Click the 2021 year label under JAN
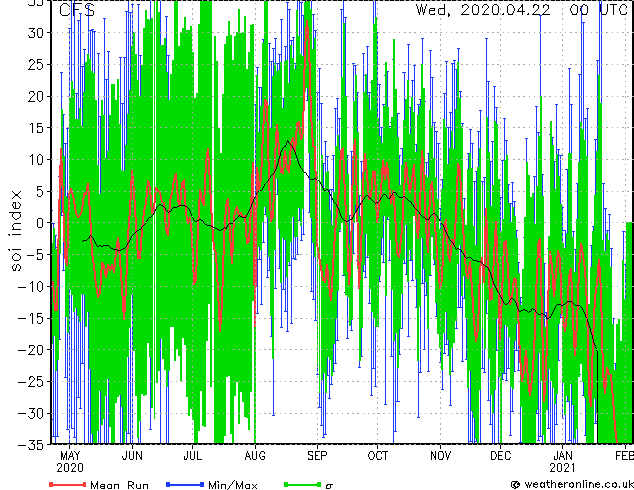 (562, 468)
